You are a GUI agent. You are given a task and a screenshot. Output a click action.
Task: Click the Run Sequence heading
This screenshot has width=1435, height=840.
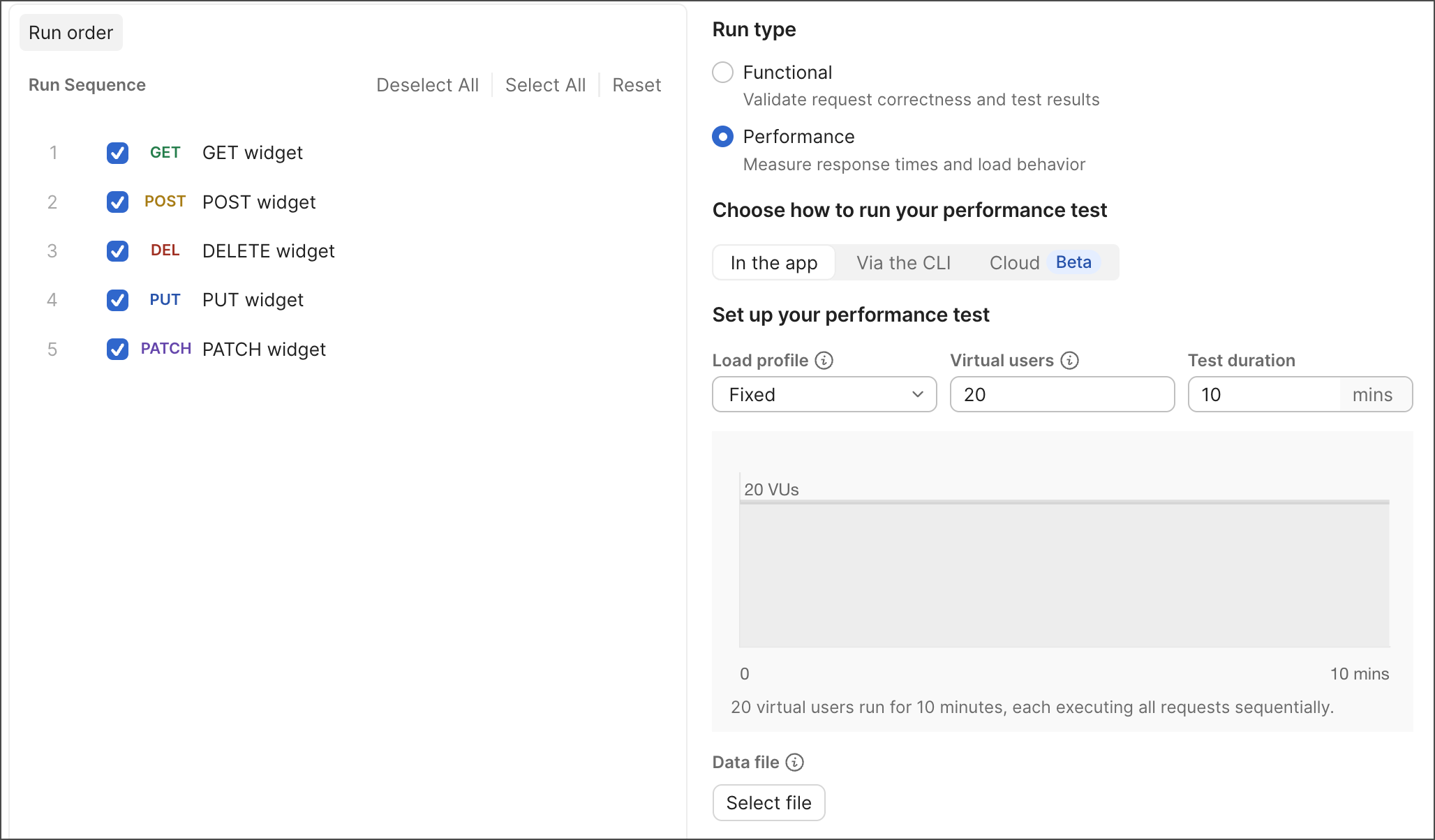87,85
